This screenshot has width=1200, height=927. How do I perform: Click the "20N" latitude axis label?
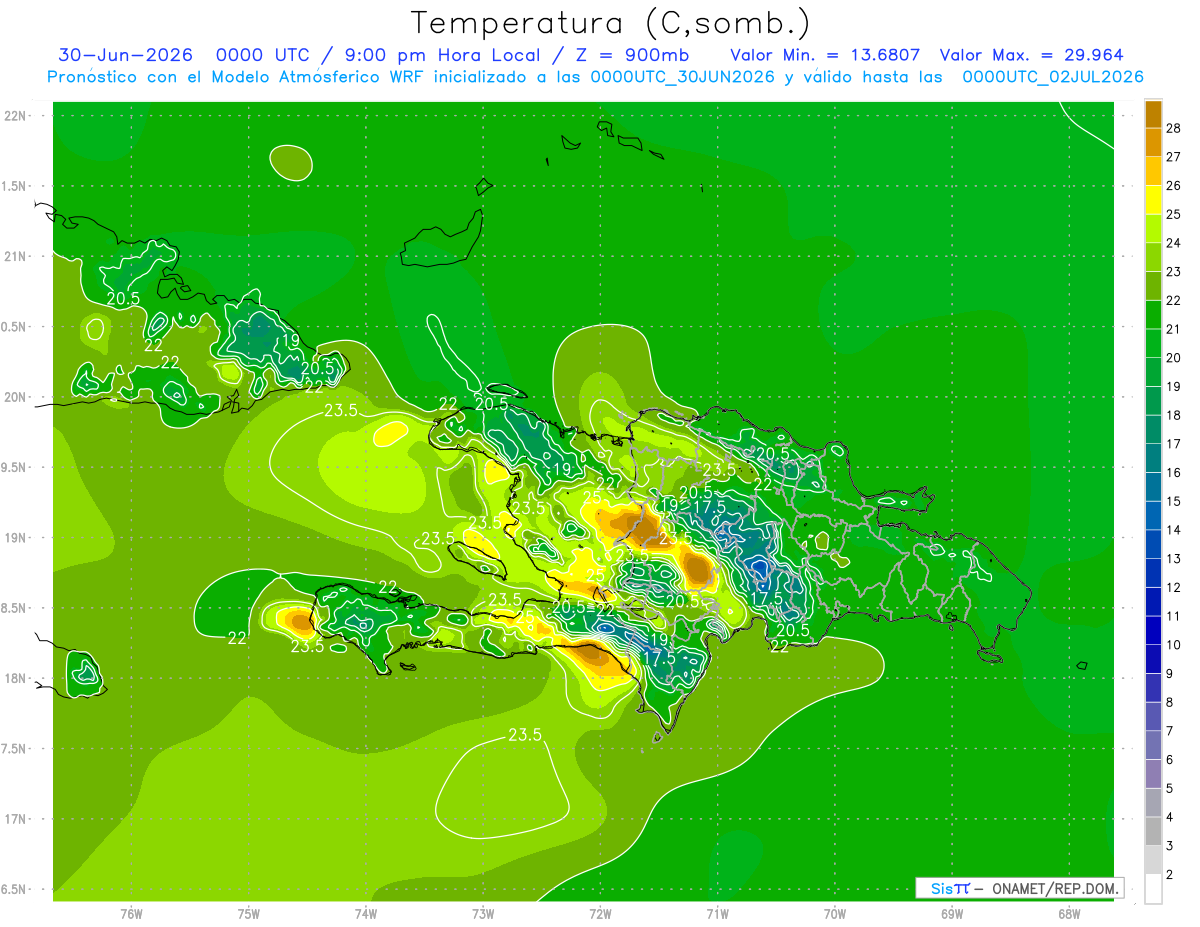click(x=16, y=397)
